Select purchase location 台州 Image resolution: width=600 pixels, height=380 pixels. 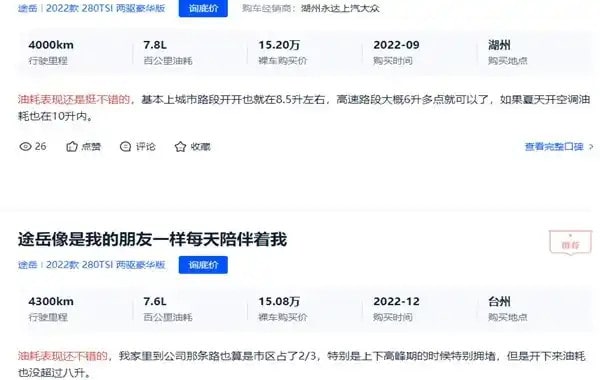(499, 302)
